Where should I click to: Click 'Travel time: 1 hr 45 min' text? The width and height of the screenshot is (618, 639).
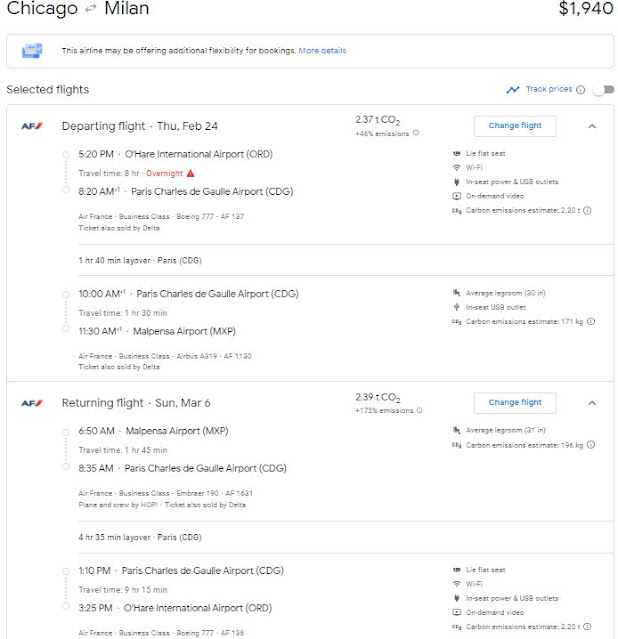(123, 450)
